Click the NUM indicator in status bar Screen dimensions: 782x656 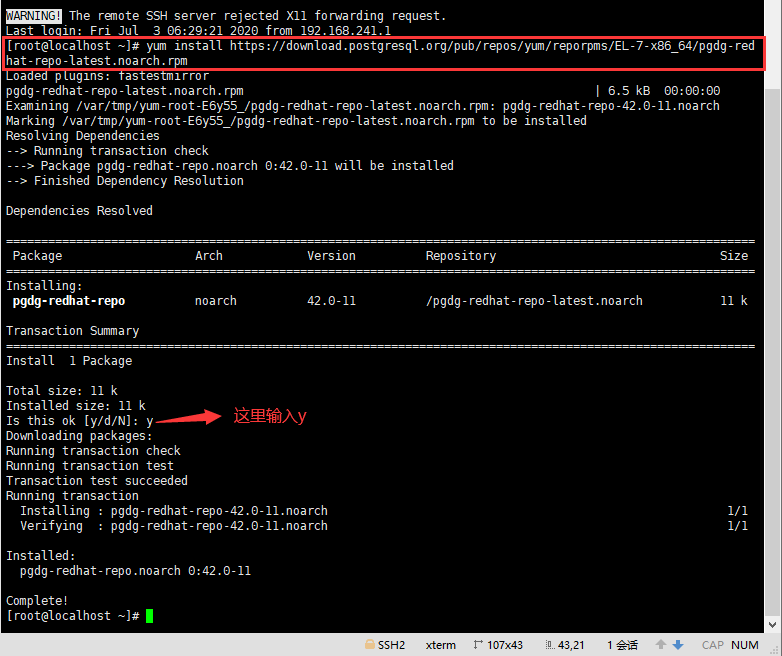(745, 645)
